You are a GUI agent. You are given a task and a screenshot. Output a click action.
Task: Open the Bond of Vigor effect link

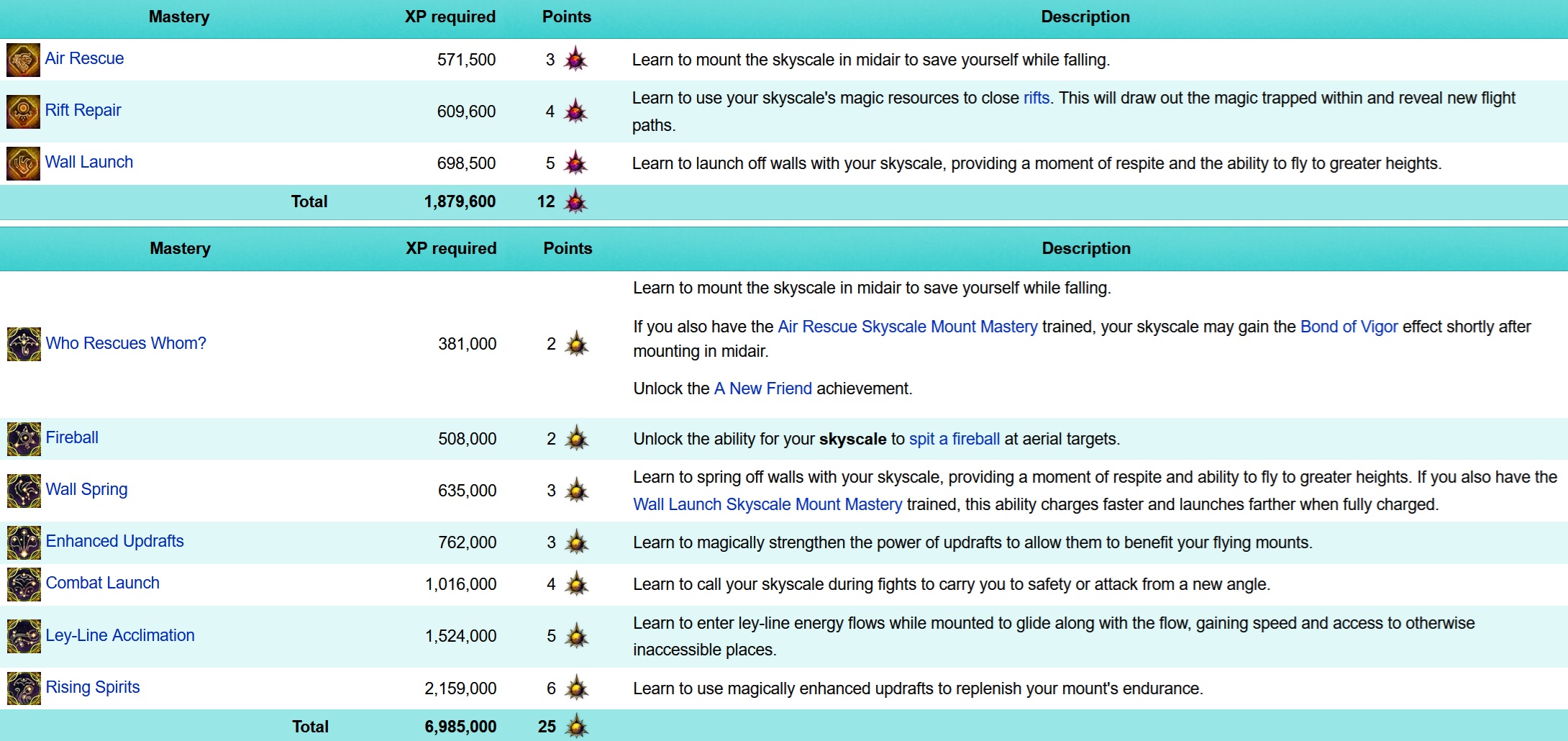pyautogui.click(x=1349, y=327)
